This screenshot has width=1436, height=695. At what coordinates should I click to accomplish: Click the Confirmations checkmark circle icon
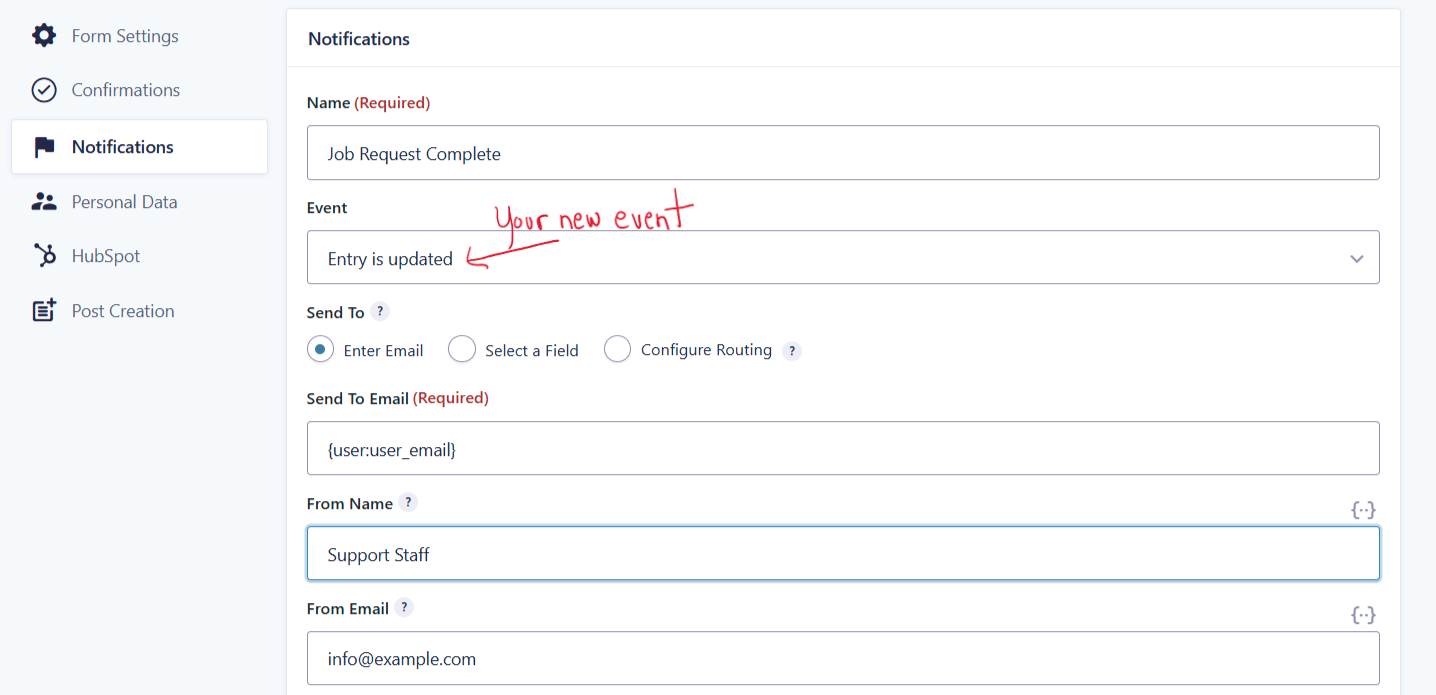[x=44, y=90]
